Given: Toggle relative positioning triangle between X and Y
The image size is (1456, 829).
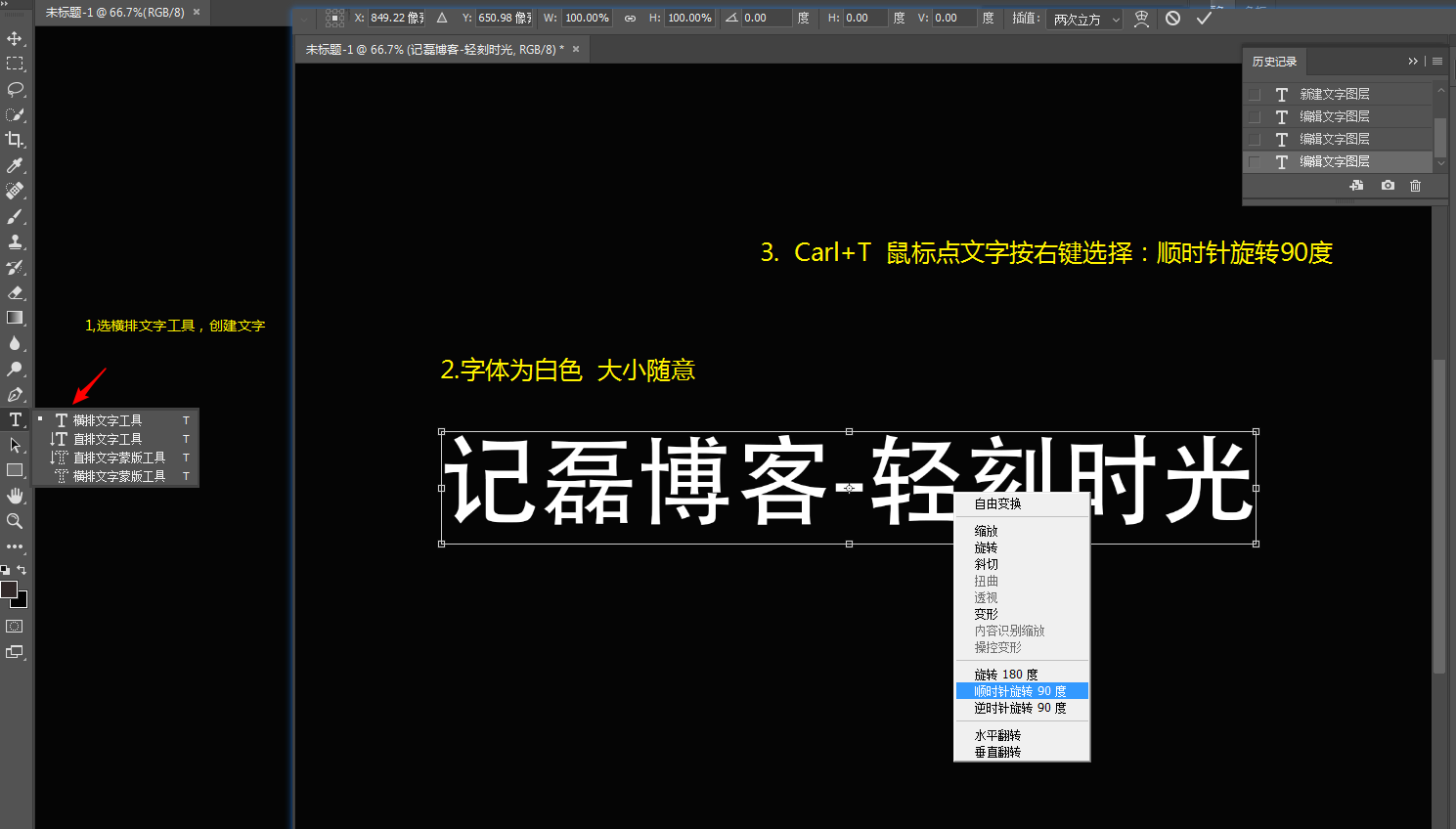Looking at the screenshot, I should point(442,18).
